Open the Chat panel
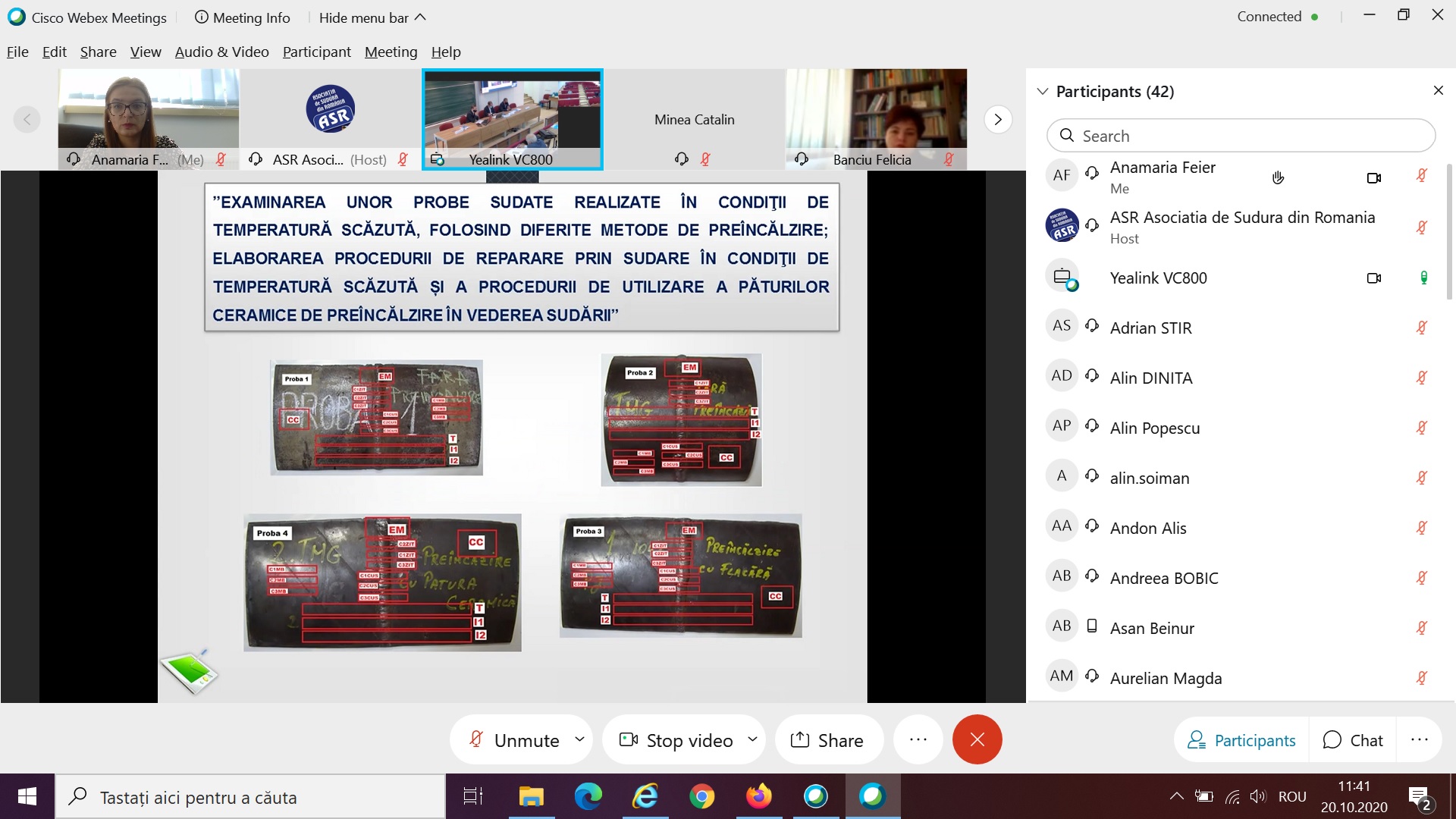 (1353, 740)
